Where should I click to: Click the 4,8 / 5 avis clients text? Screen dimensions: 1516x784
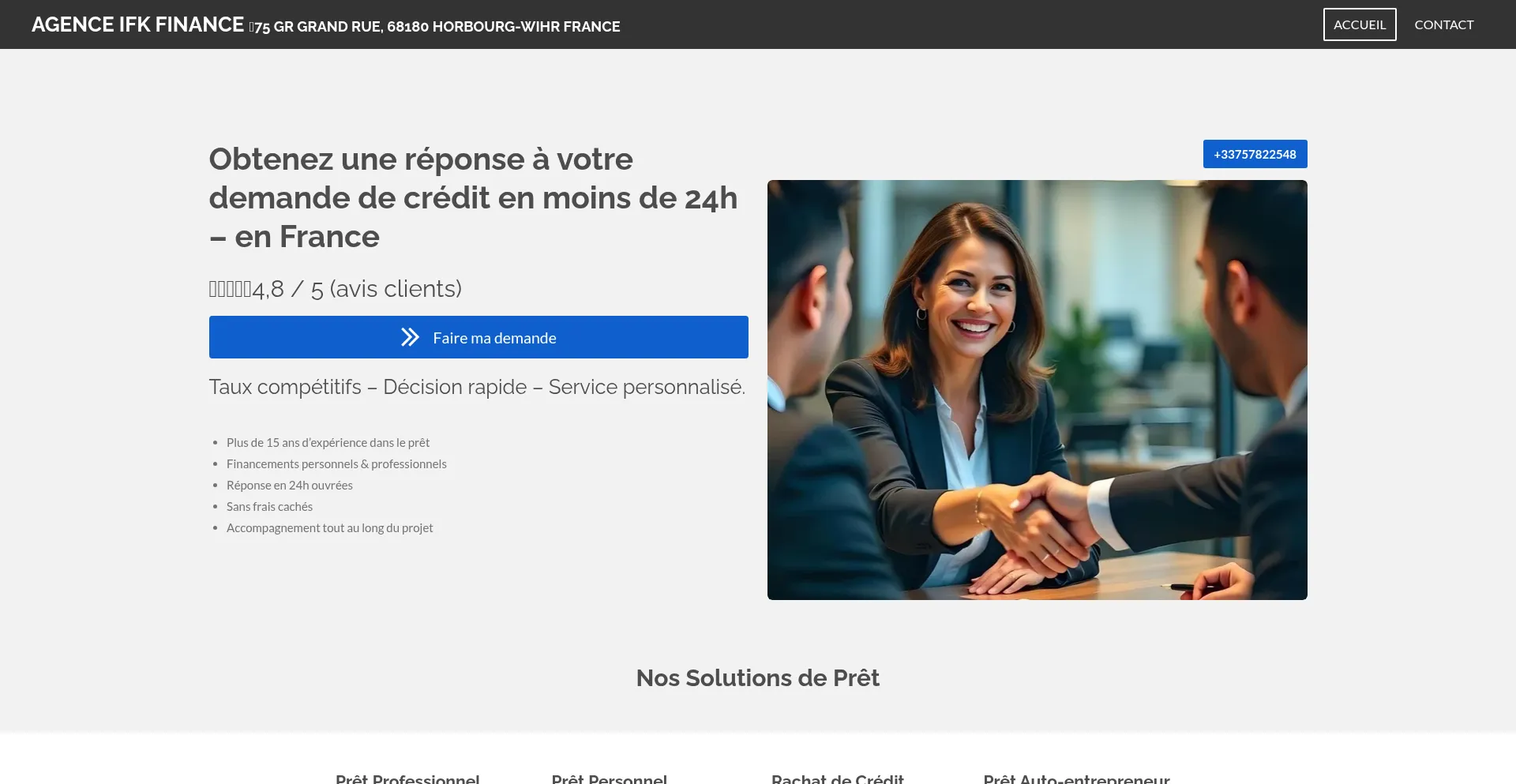(357, 289)
